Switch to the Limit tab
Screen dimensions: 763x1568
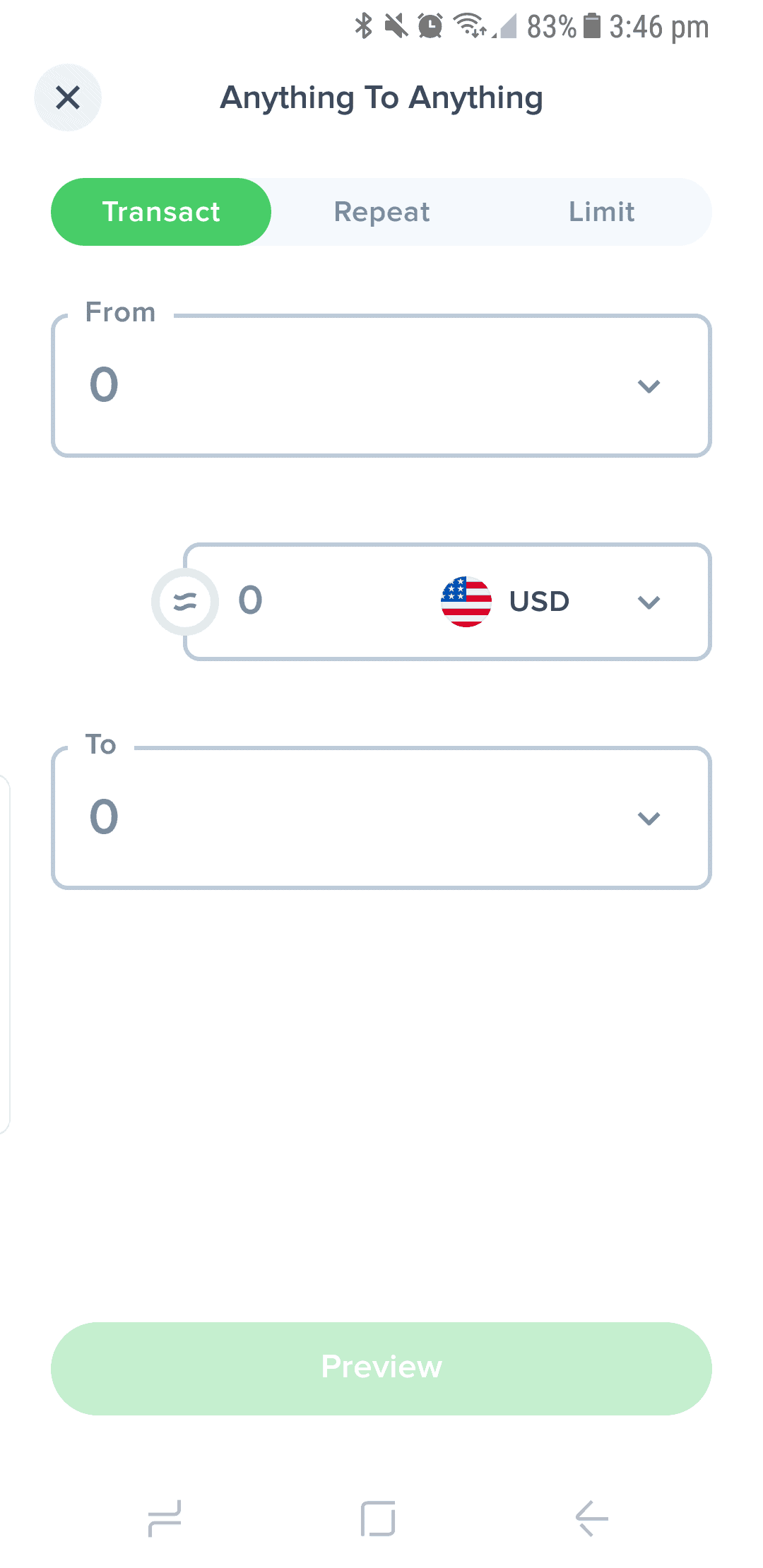(601, 212)
